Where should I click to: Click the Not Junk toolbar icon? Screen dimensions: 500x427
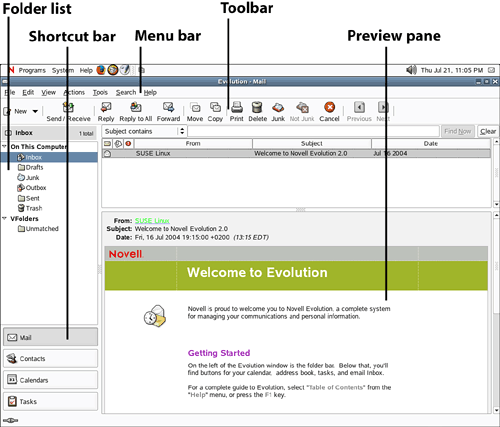coord(302,107)
